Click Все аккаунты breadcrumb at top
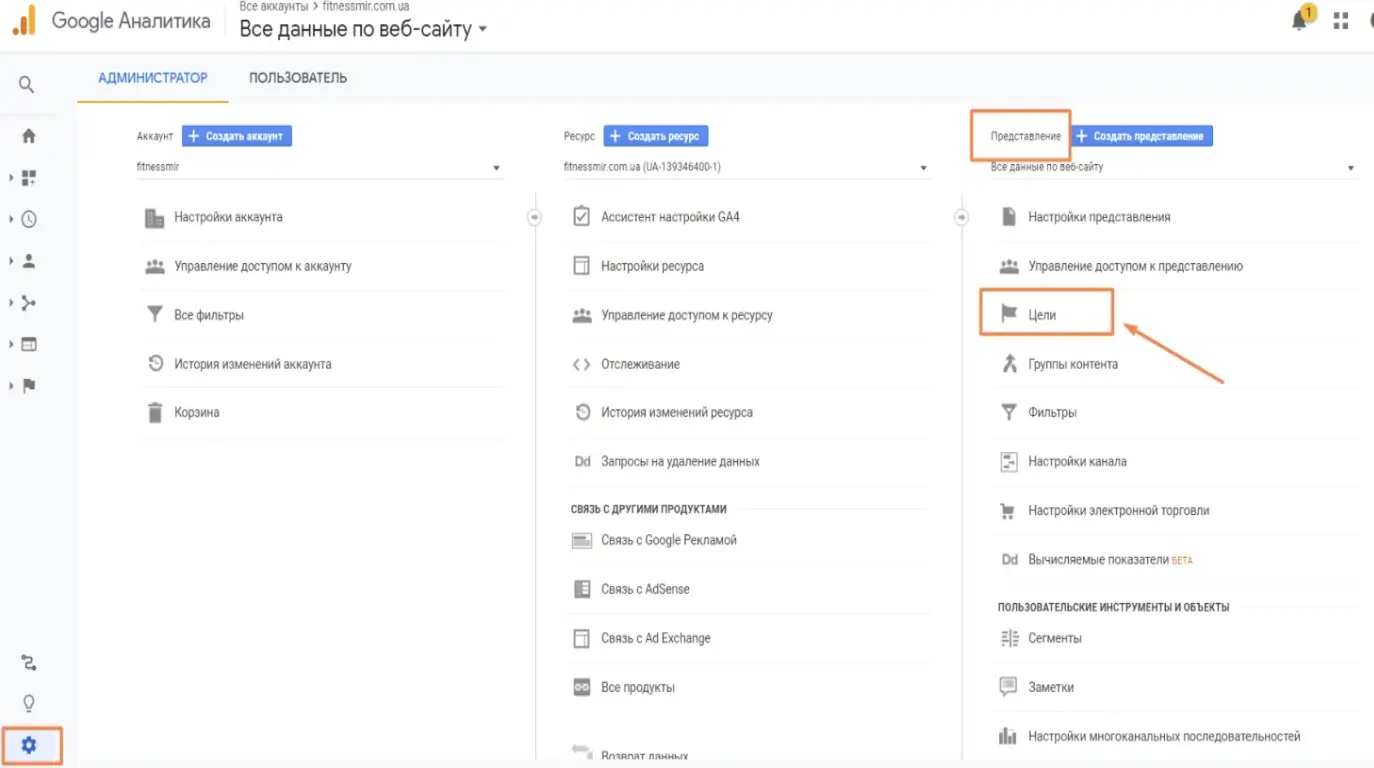 tap(273, 6)
